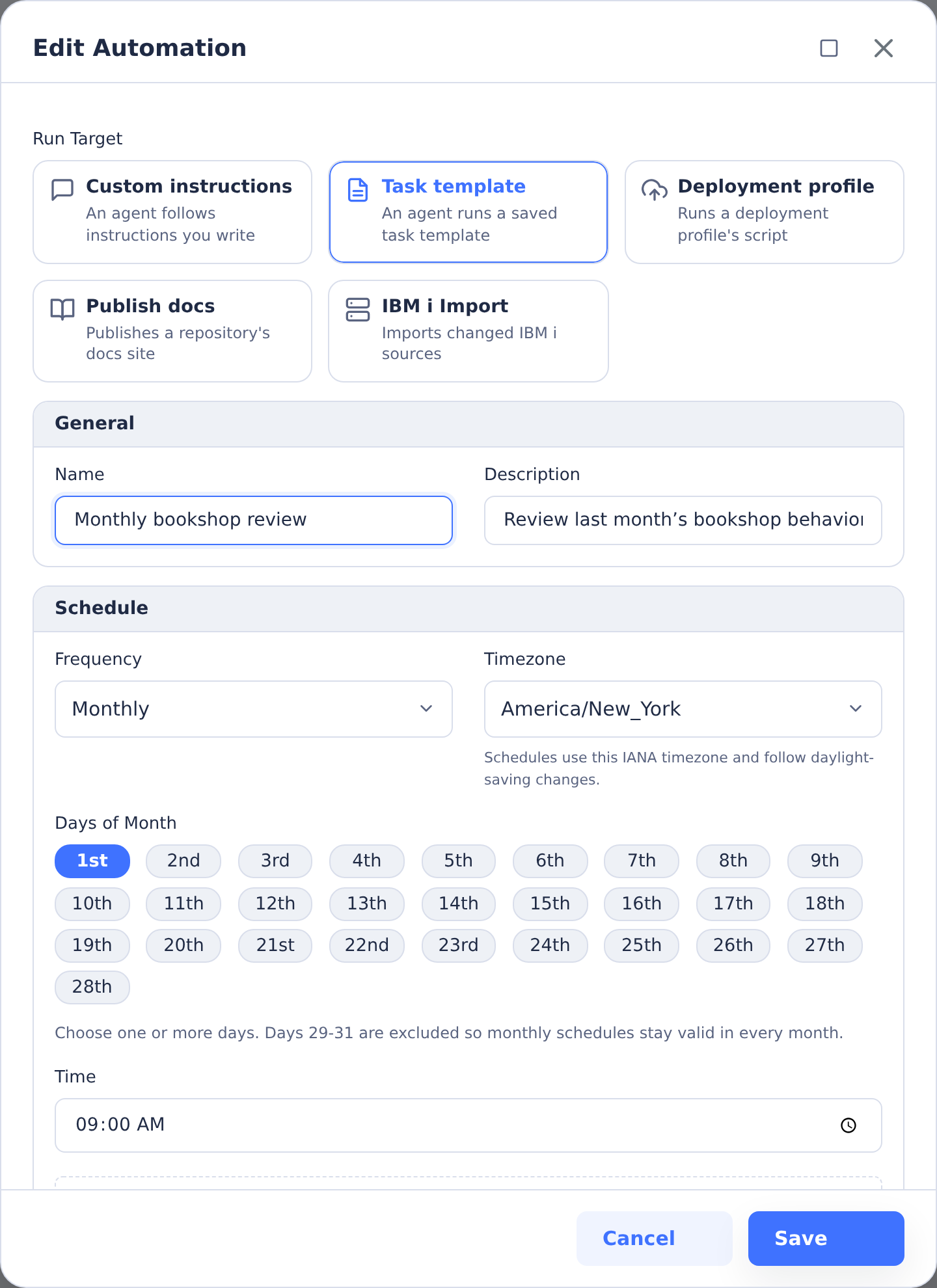The image size is (937, 1288).
Task: Select the 22nd day chip
Action: pyautogui.click(x=367, y=945)
